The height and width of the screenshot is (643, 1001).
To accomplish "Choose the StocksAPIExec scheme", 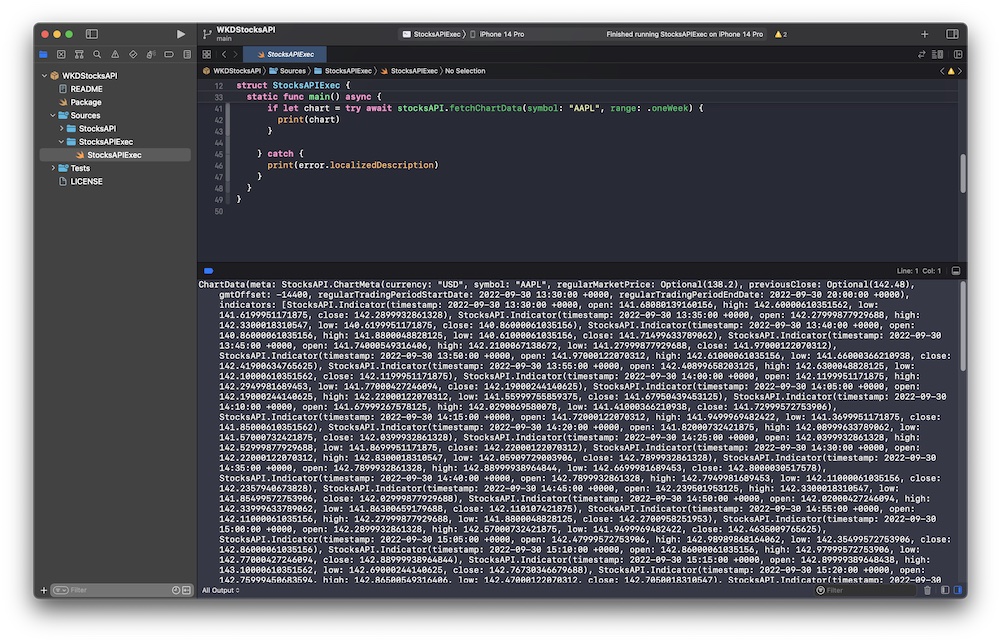I will click(432, 34).
